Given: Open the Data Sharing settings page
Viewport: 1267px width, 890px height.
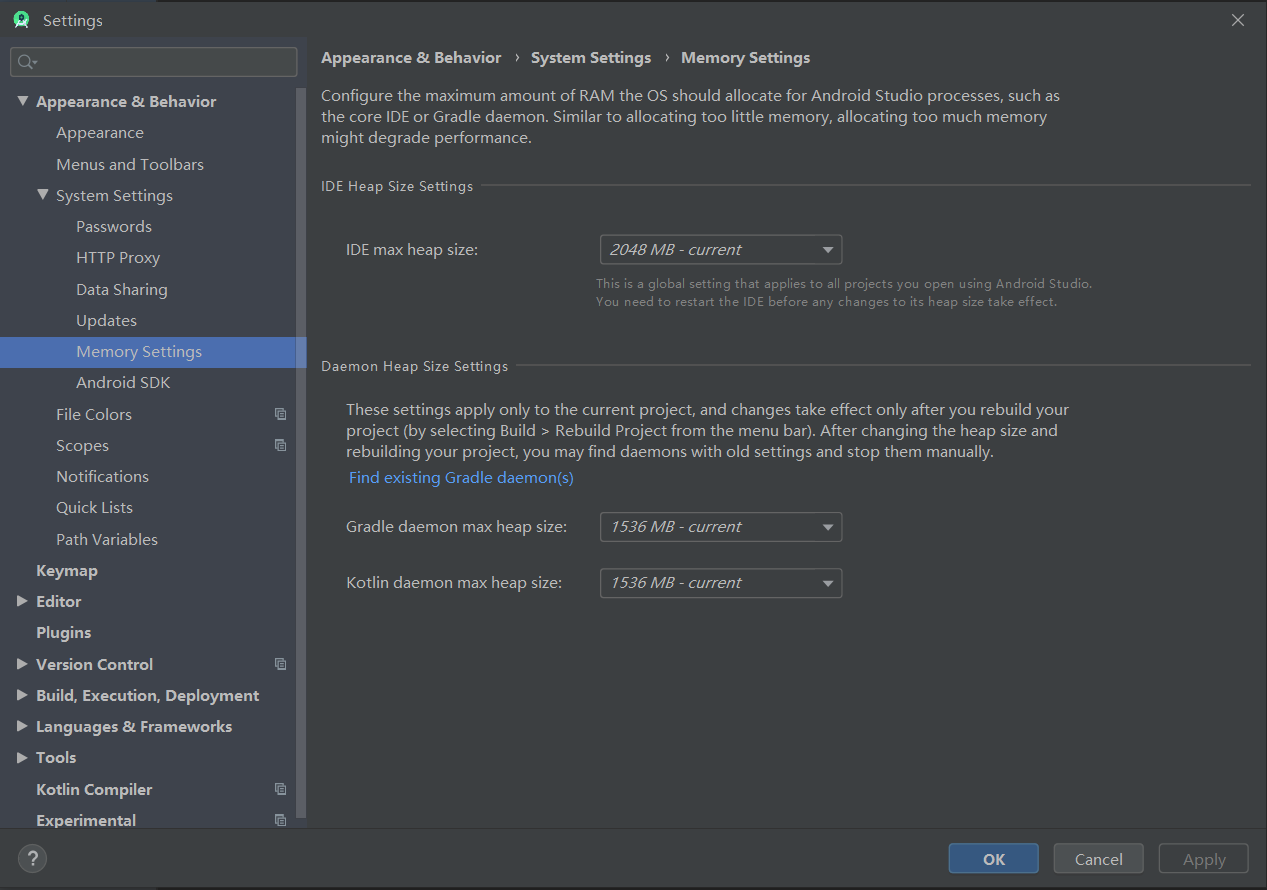Looking at the screenshot, I should tap(122, 289).
